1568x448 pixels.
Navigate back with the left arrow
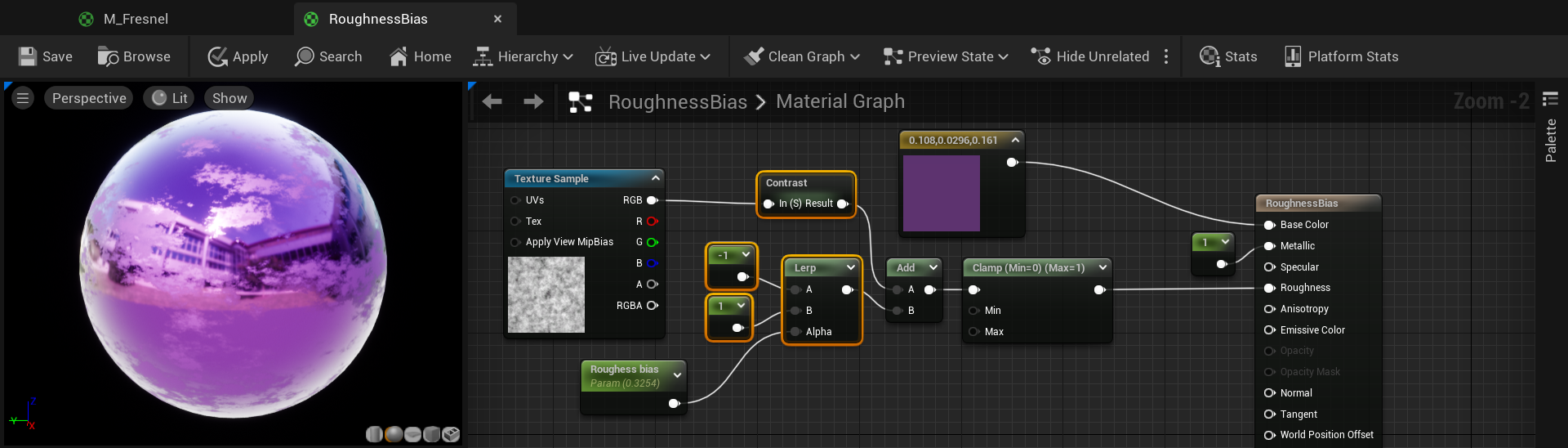492,101
